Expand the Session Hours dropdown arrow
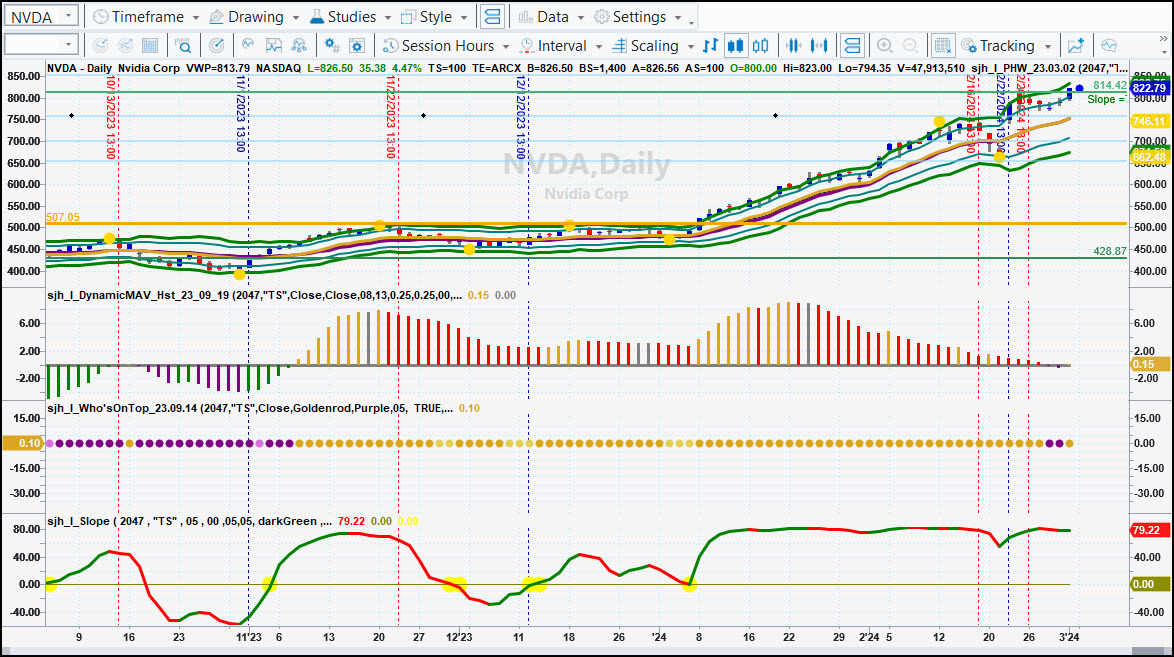This screenshot has height=657, width=1174. (x=506, y=46)
